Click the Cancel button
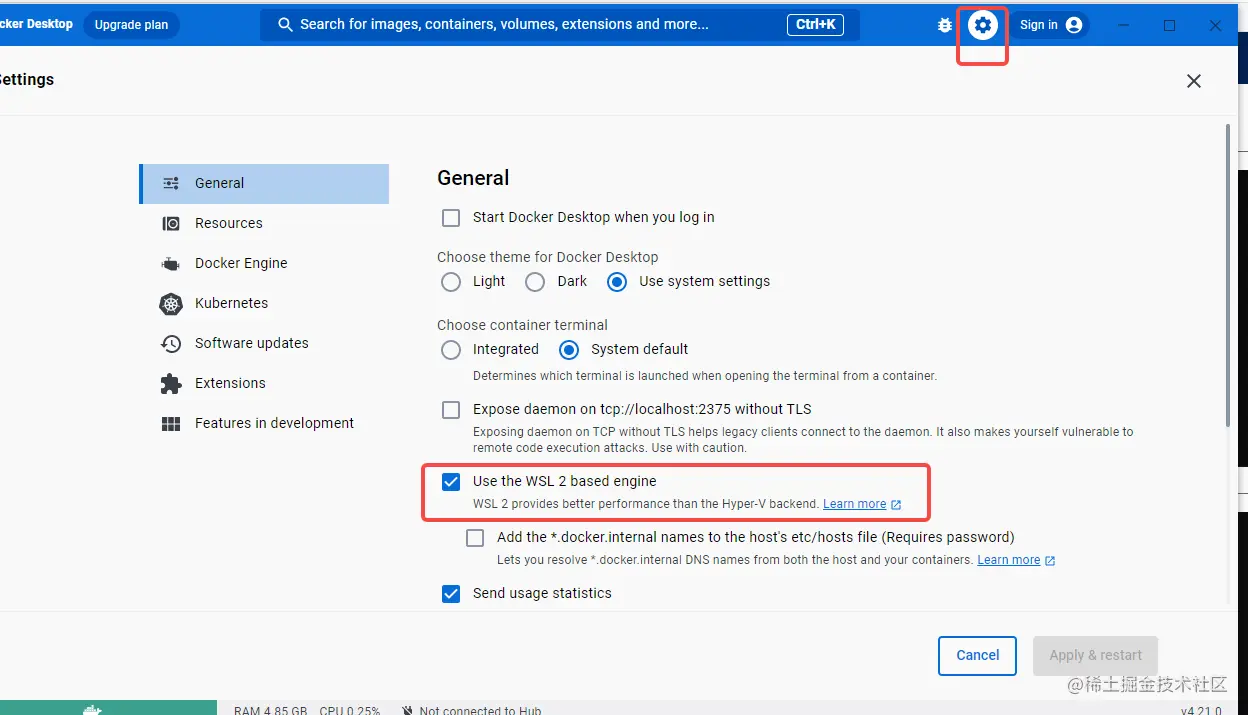Screen dimensions: 1248x715 [977, 656]
